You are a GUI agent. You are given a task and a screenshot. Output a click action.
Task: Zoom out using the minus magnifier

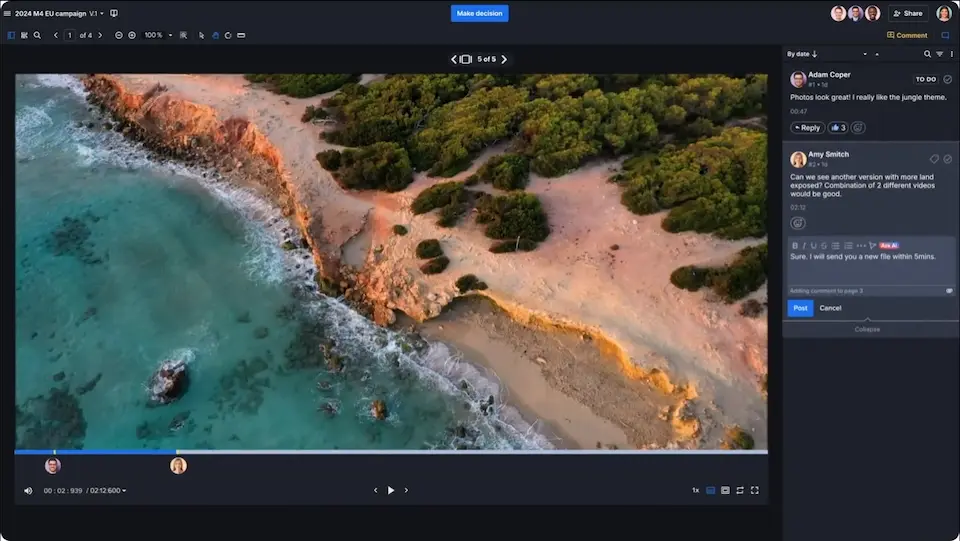(119, 35)
